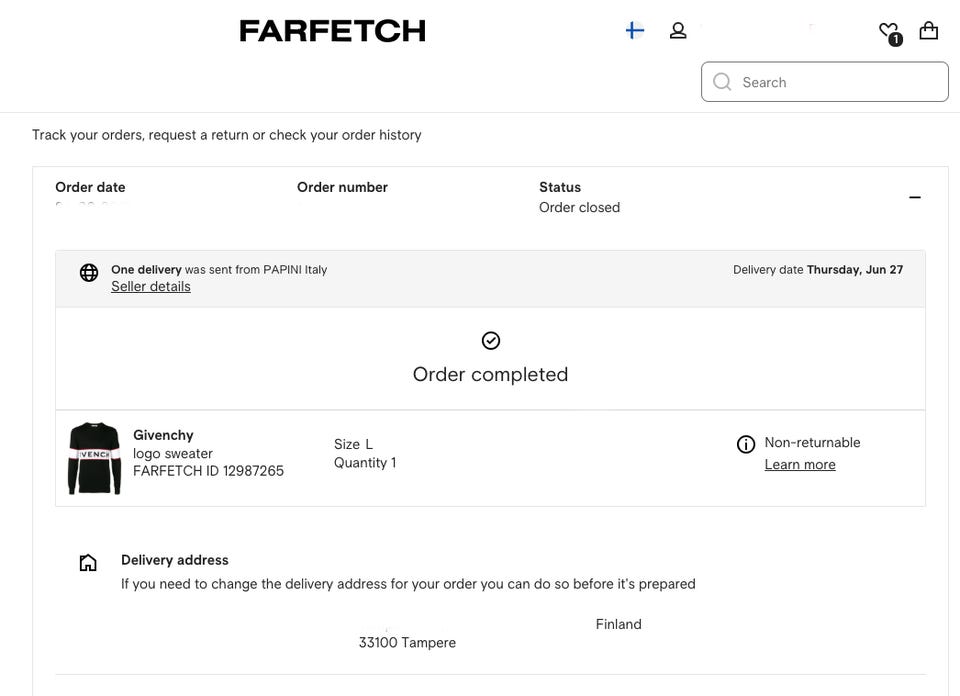Click into the Search input field

click(x=840, y=82)
